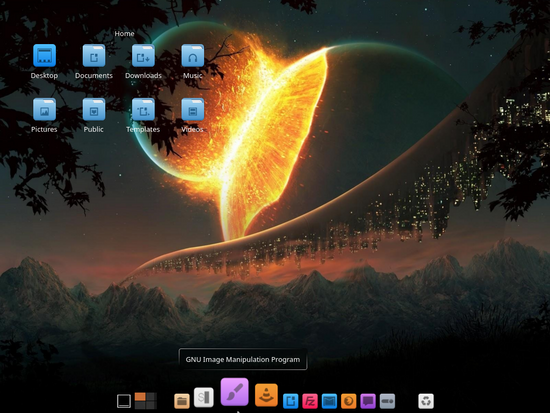Open the Desktop folder icon
Viewport: 550px width, 413px height.
(44, 55)
